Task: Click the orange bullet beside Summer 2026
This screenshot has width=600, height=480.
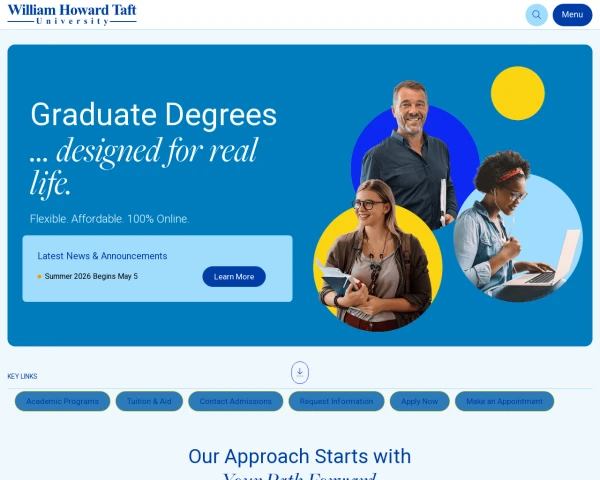Action: tap(39, 276)
